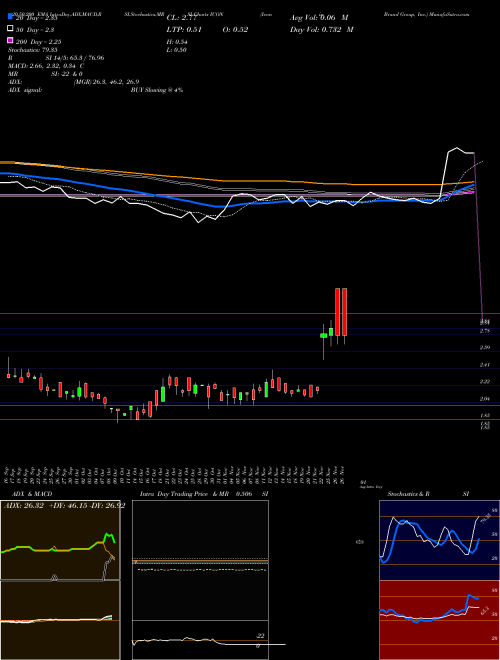Click the first red candlestick at the chart's left edge
The width and height of the screenshot is (500, 660).
(x=8, y=375)
